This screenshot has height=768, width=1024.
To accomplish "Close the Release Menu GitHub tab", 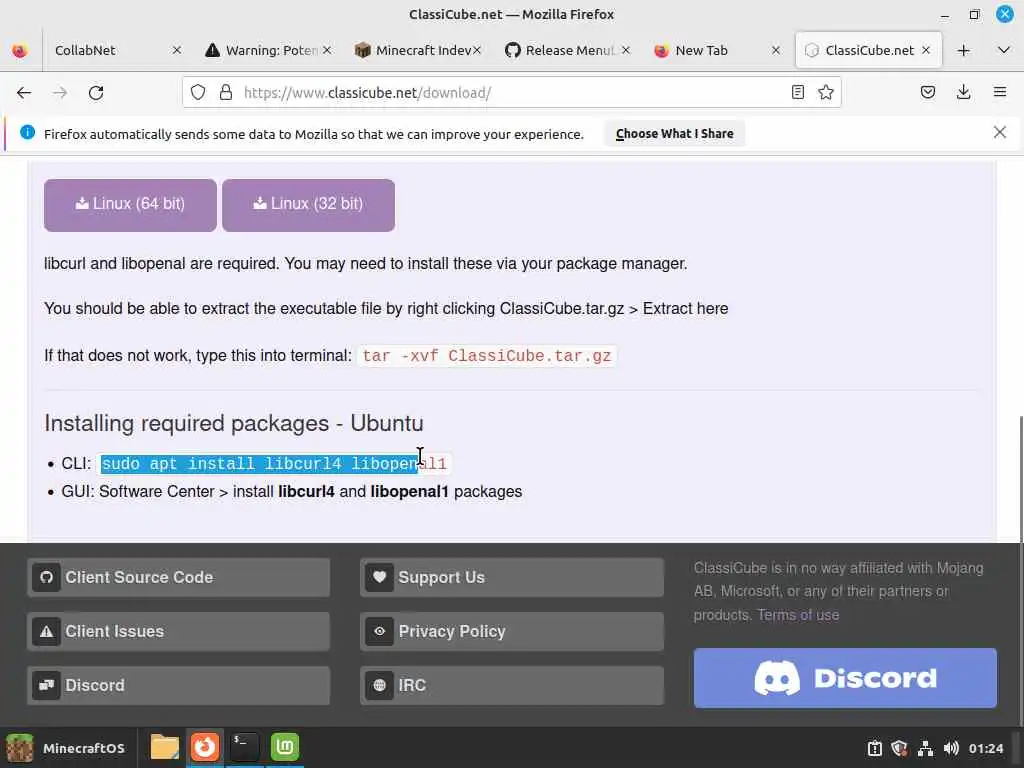I will tap(626, 50).
